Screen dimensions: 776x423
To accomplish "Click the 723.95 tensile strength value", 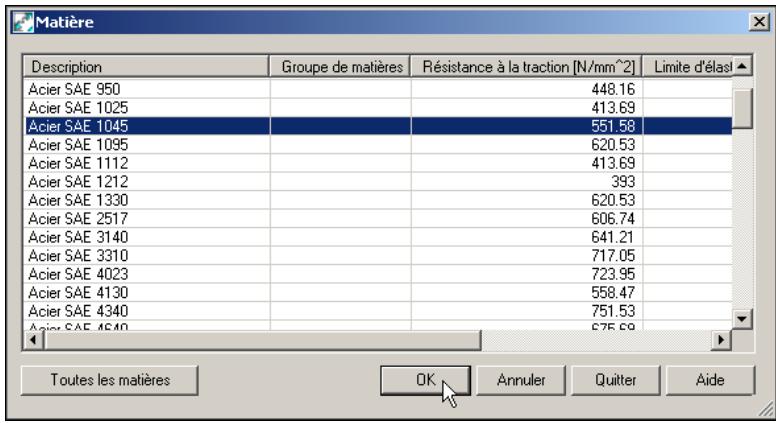I will pyautogui.click(x=613, y=274).
